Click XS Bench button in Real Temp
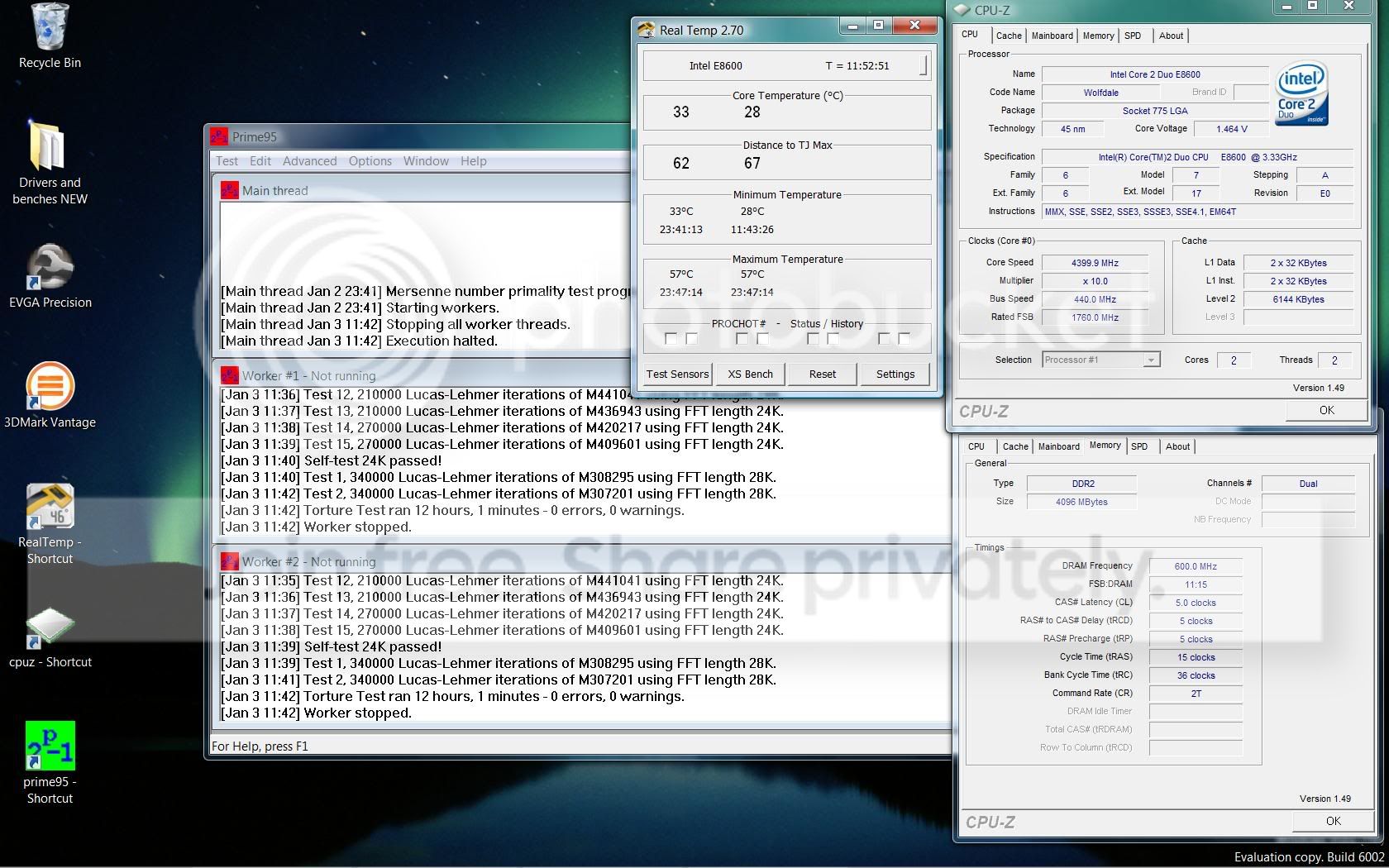The width and height of the screenshot is (1389, 868). [750, 374]
